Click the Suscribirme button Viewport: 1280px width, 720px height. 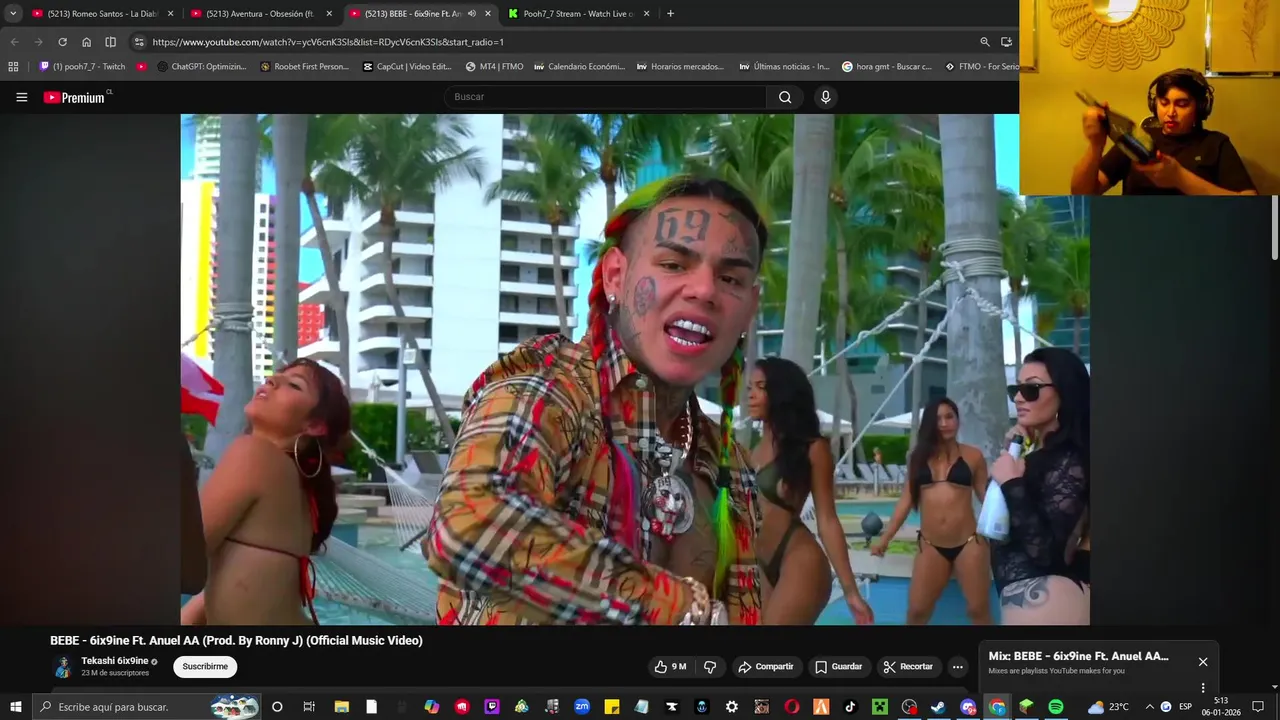205,667
